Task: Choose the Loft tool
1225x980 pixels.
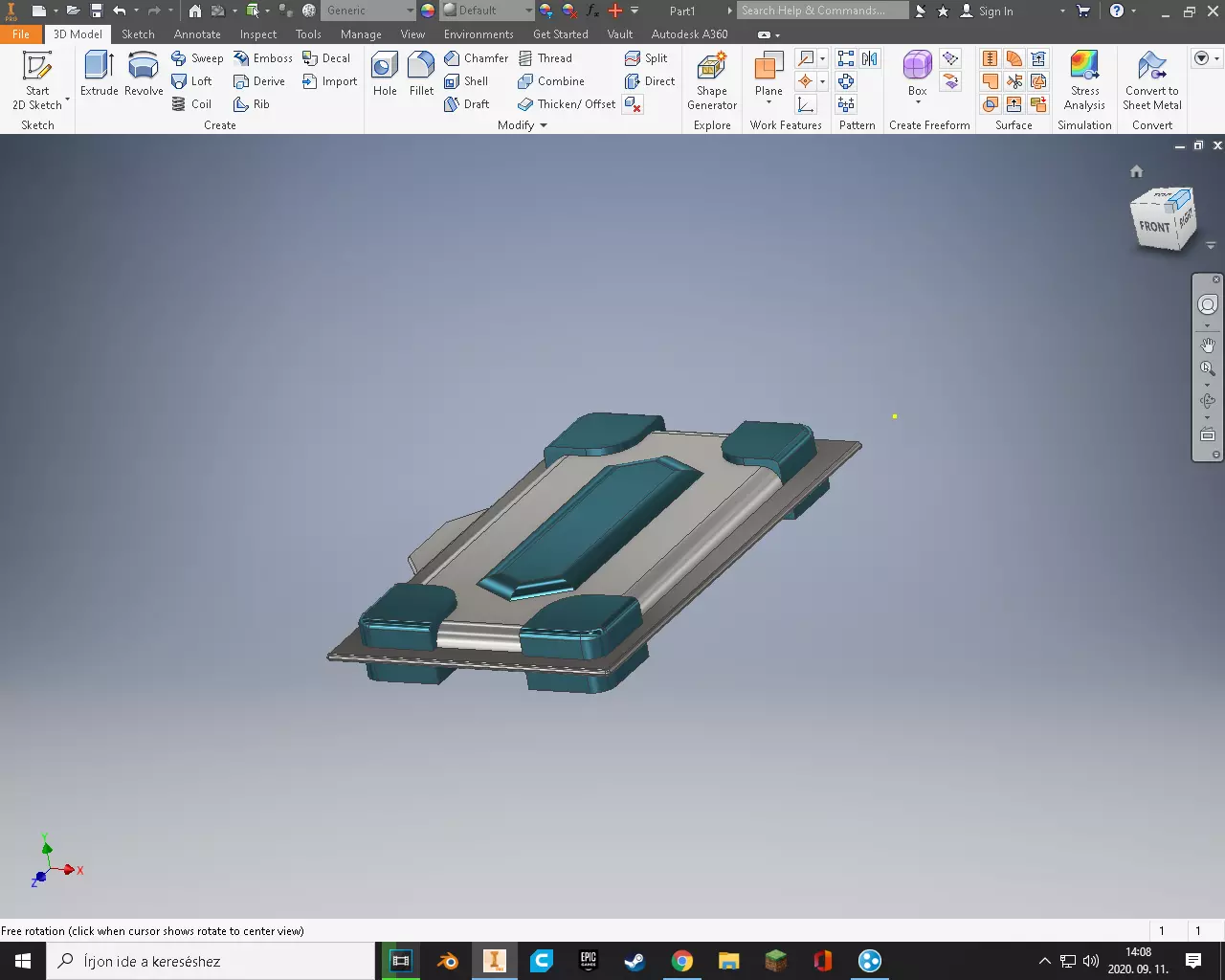Action: 191,81
